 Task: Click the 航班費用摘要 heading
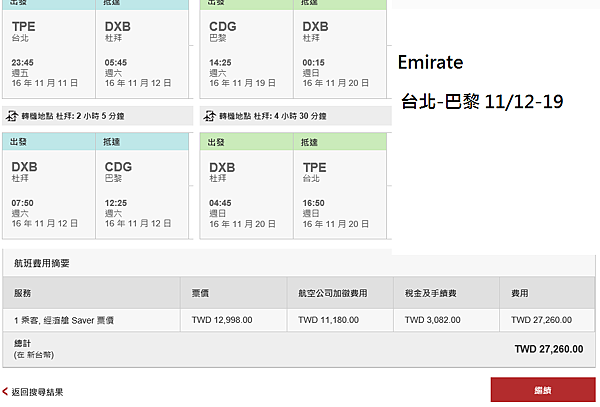[42, 263]
